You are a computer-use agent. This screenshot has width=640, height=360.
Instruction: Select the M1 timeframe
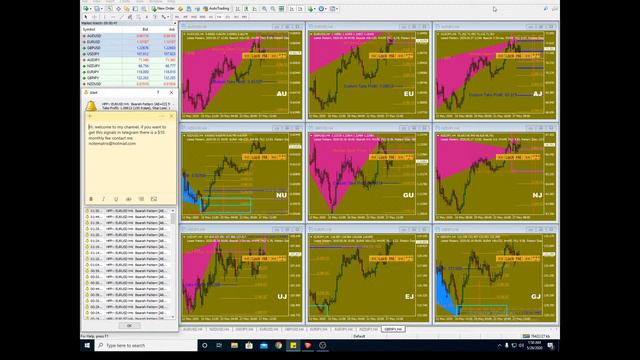tap(177, 17)
